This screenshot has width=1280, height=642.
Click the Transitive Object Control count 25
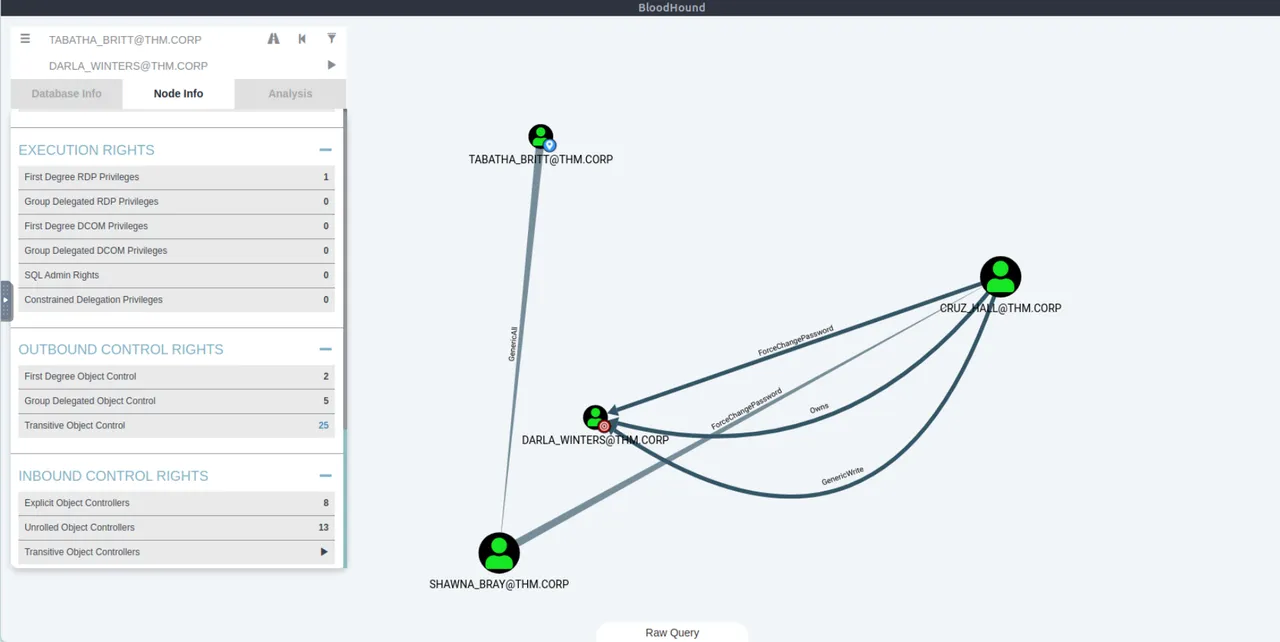[x=323, y=426]
